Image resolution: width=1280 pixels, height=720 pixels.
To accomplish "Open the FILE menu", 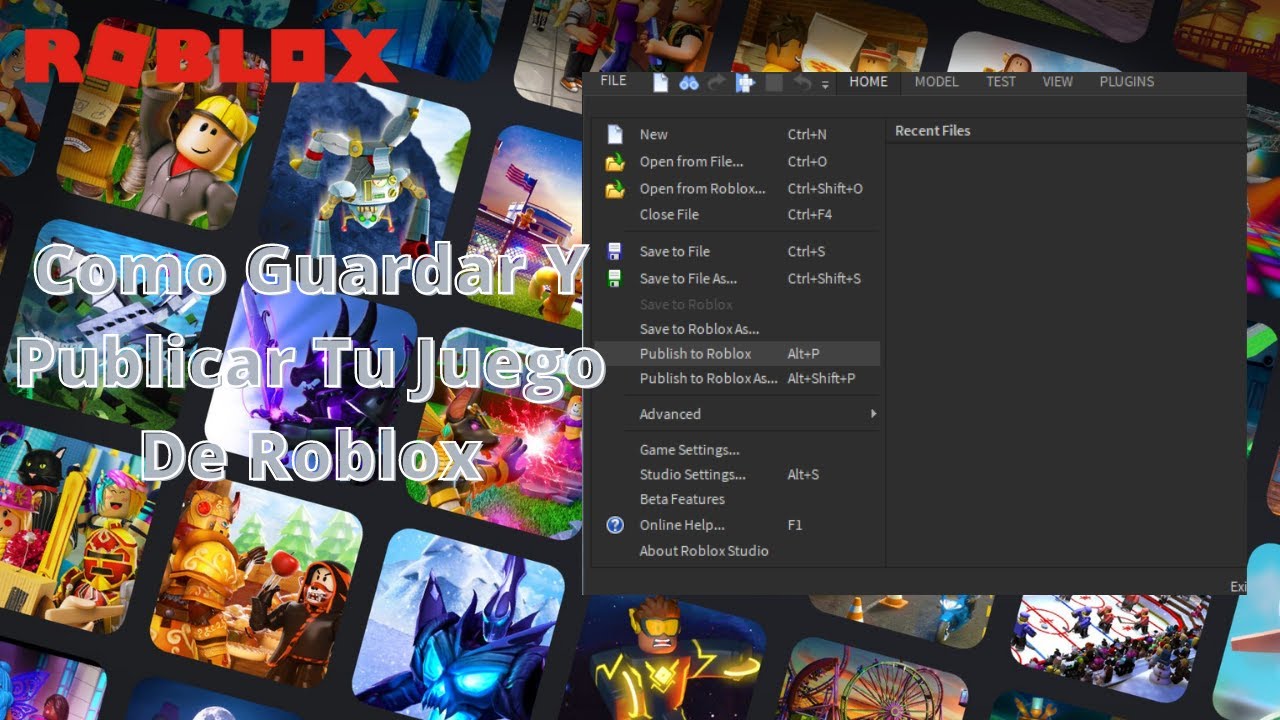I will click(613, 81).
